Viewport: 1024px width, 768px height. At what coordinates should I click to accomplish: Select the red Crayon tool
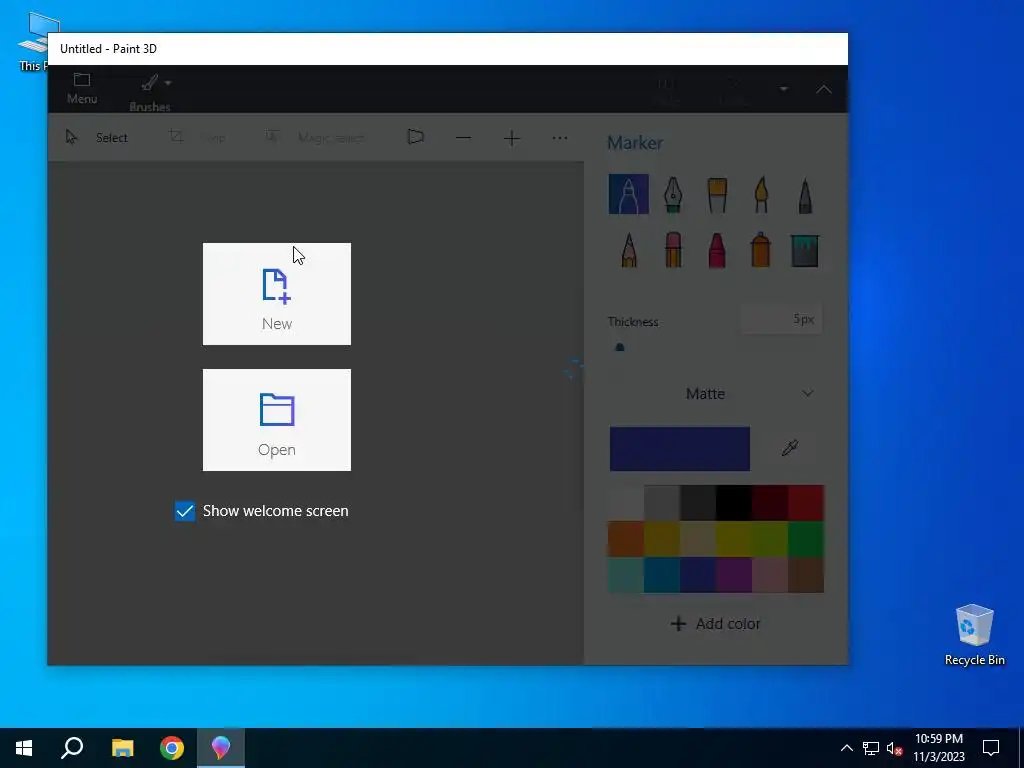717,250
